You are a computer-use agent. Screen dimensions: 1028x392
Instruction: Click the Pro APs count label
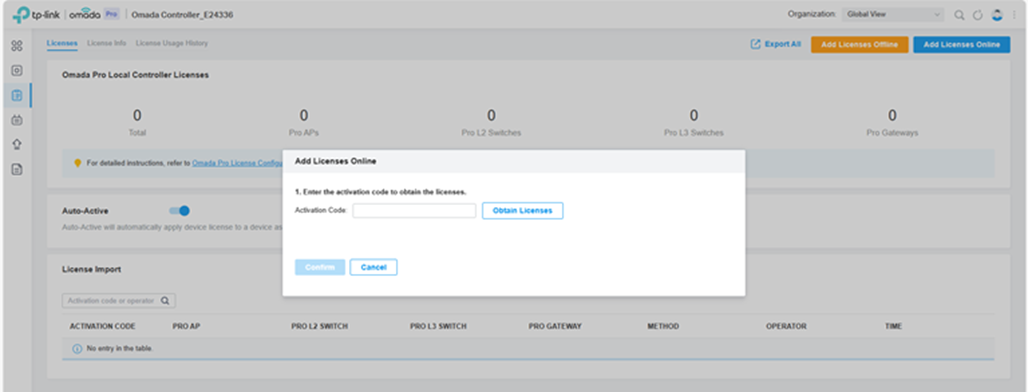[304, 133]
